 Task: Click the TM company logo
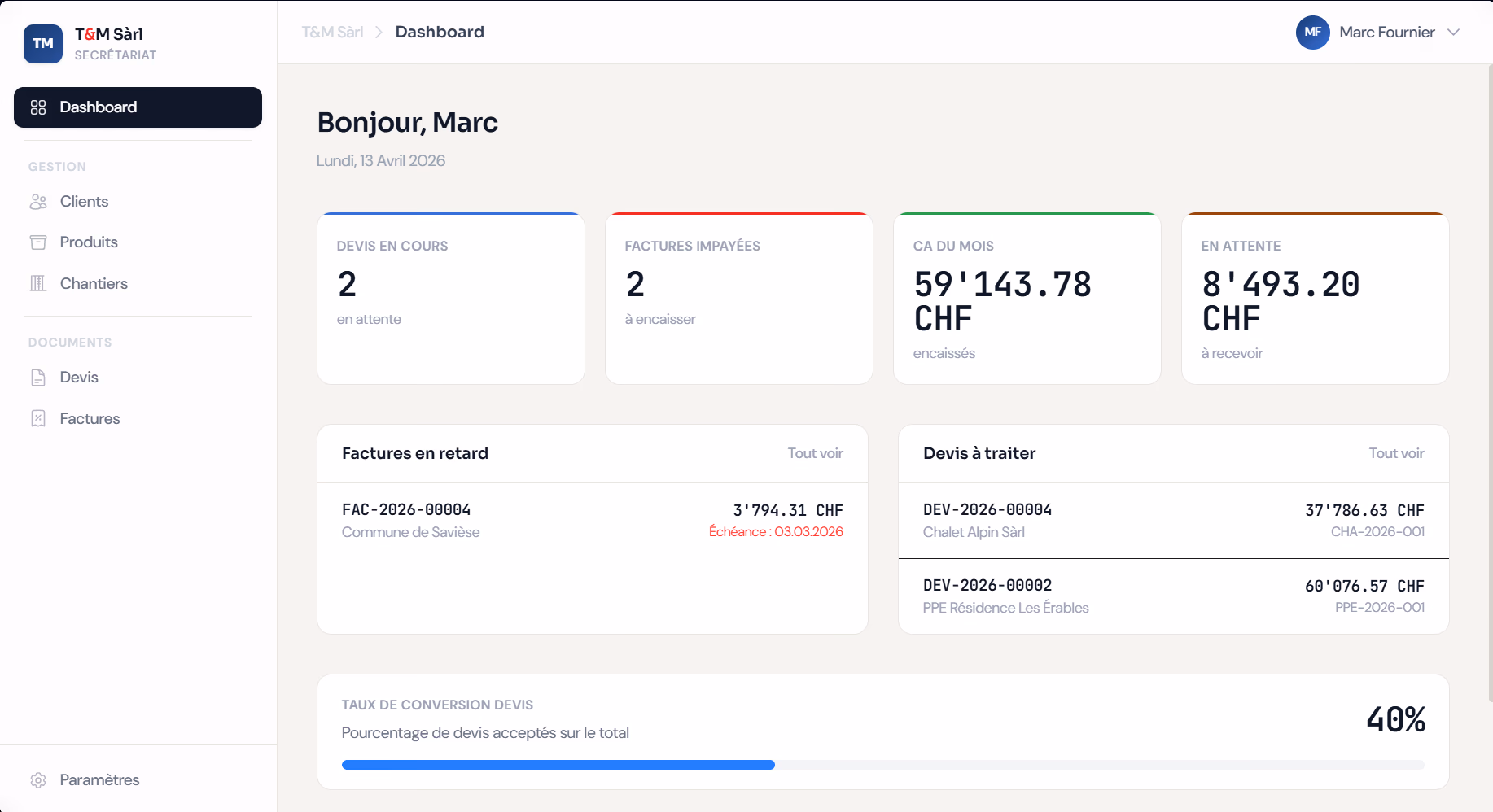pos(43,44)
